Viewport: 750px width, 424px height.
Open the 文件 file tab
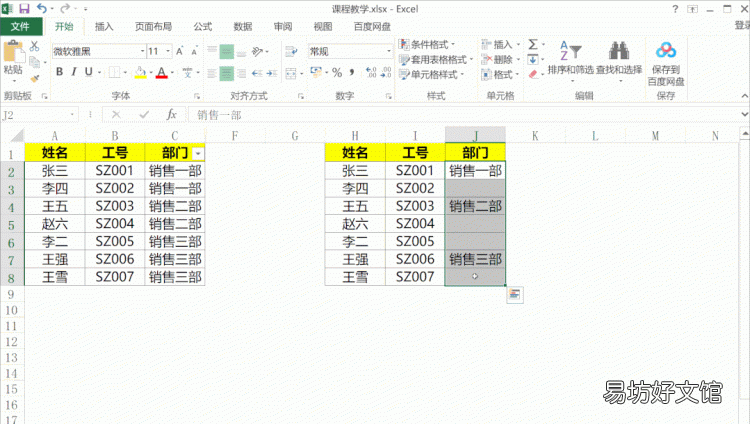pos(20,26)
